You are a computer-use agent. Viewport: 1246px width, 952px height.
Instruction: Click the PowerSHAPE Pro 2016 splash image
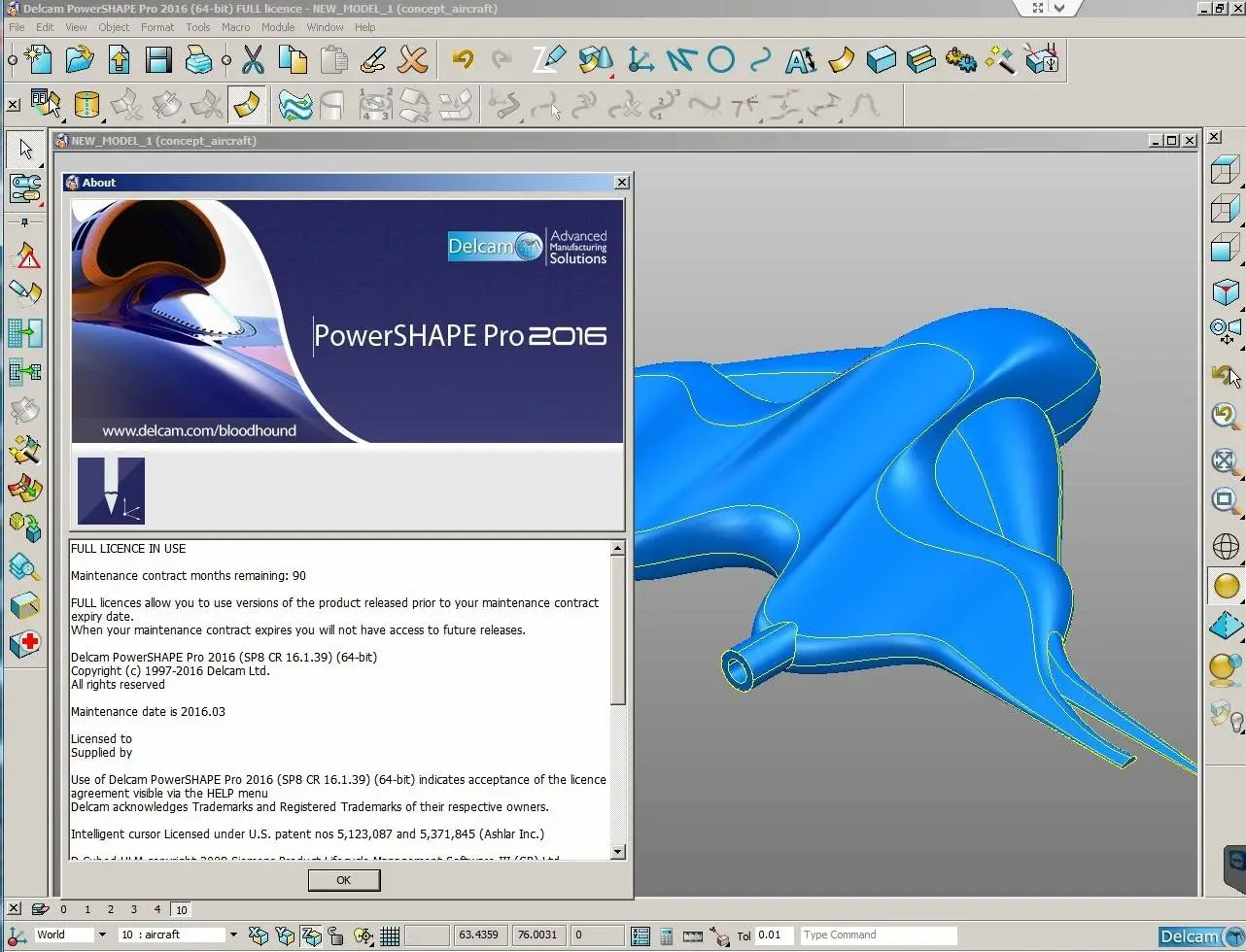(x=347, y=321)
